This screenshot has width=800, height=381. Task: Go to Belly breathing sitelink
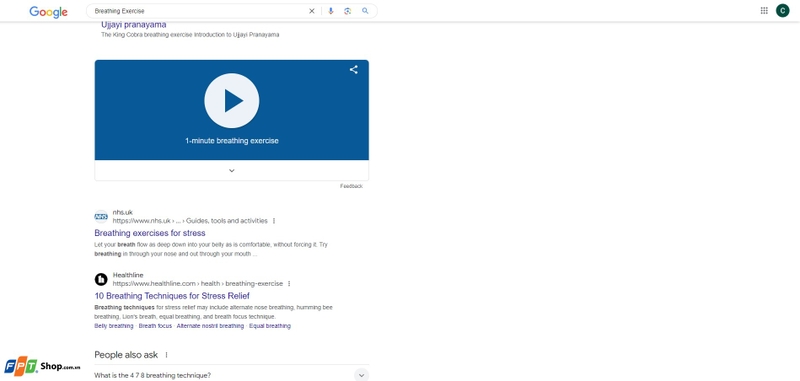click(x=114, y=326)
